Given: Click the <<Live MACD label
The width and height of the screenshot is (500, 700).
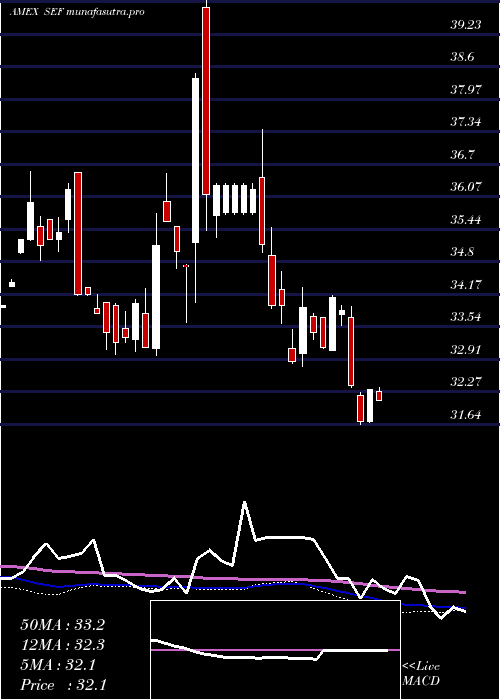Looking at the screenshot, I should tap(421, 674).
